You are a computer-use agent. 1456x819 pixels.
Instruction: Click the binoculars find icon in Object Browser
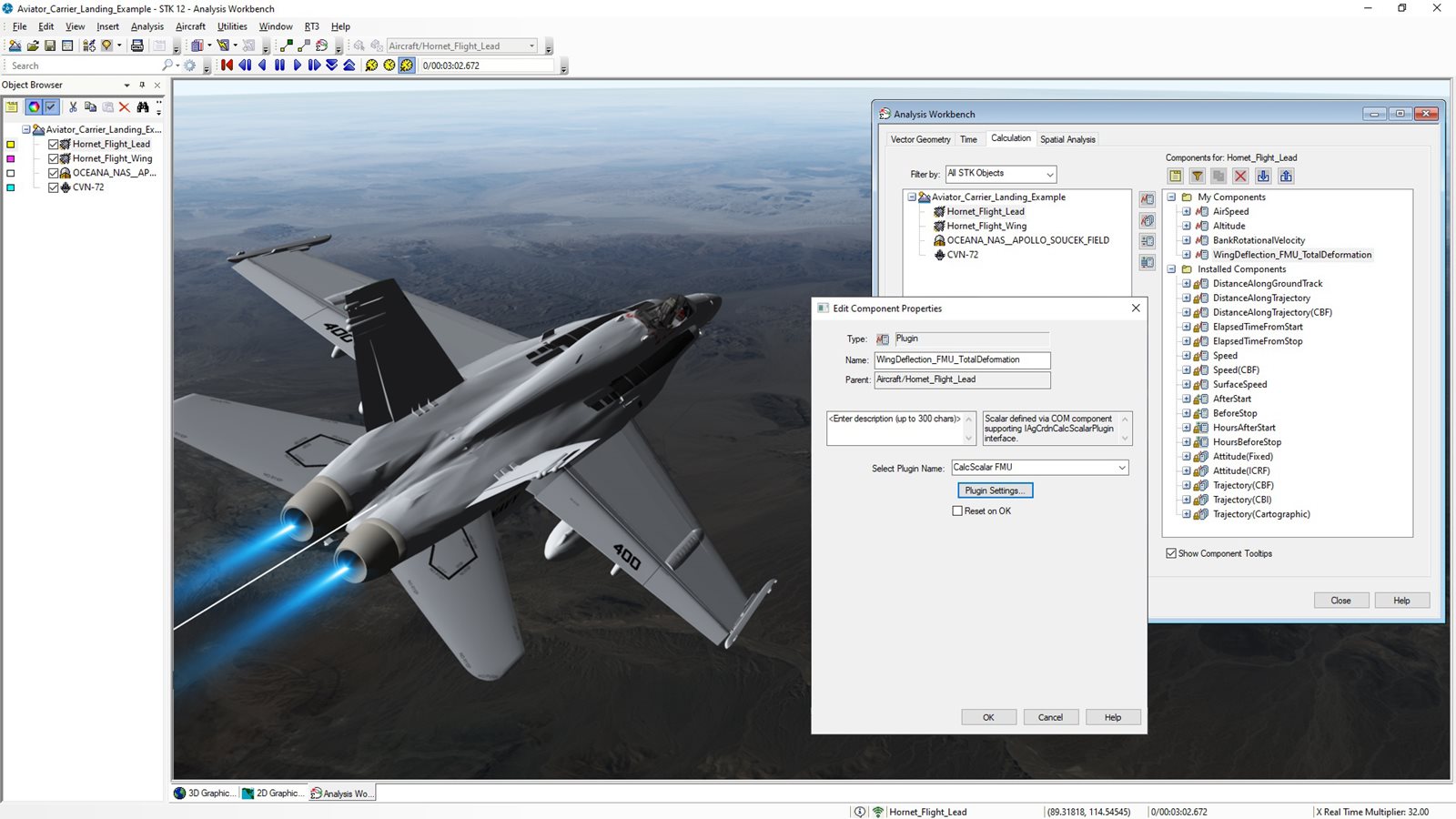[x=143, y=107]
